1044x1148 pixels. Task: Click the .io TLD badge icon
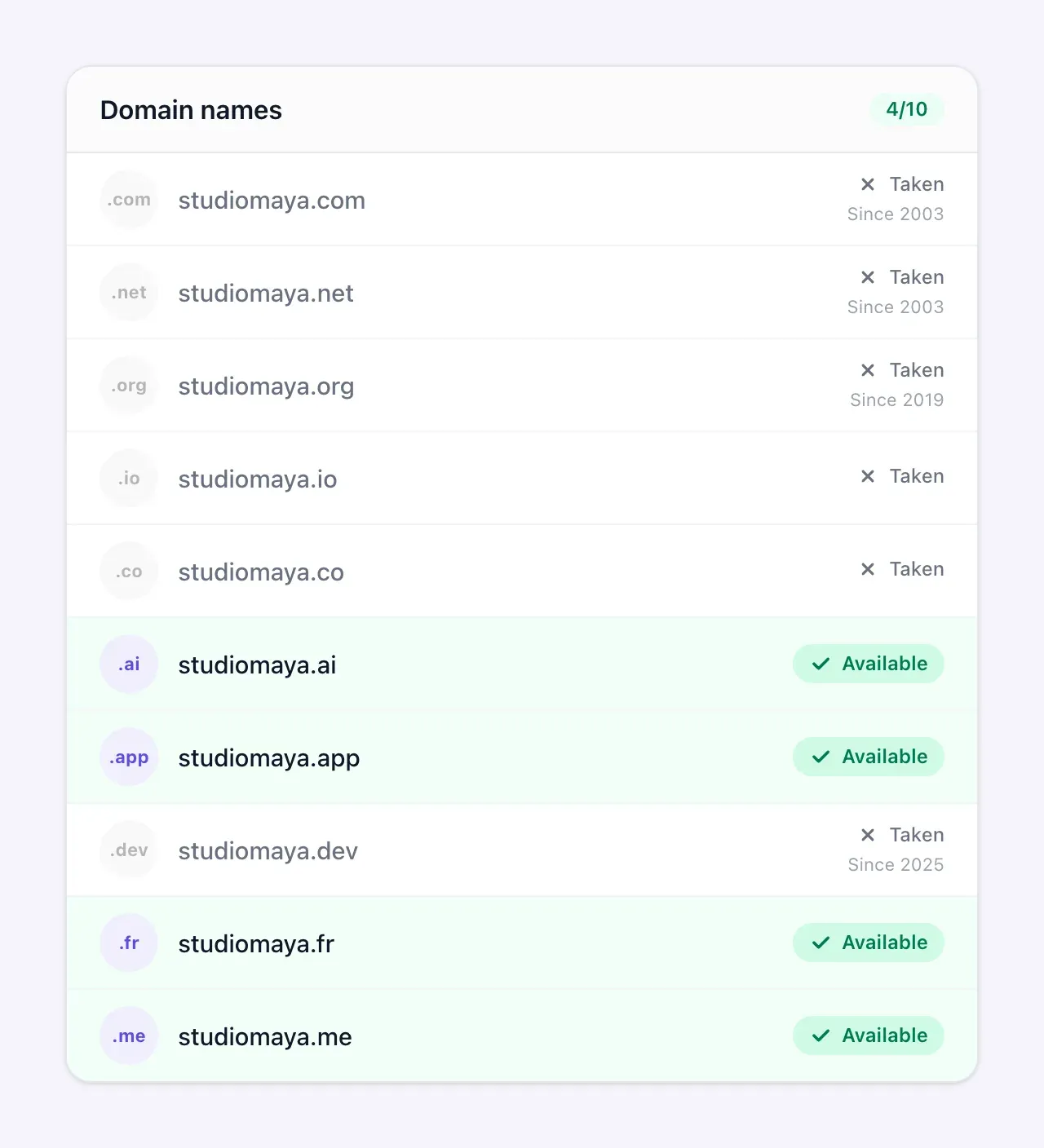[x=129, y=479]
